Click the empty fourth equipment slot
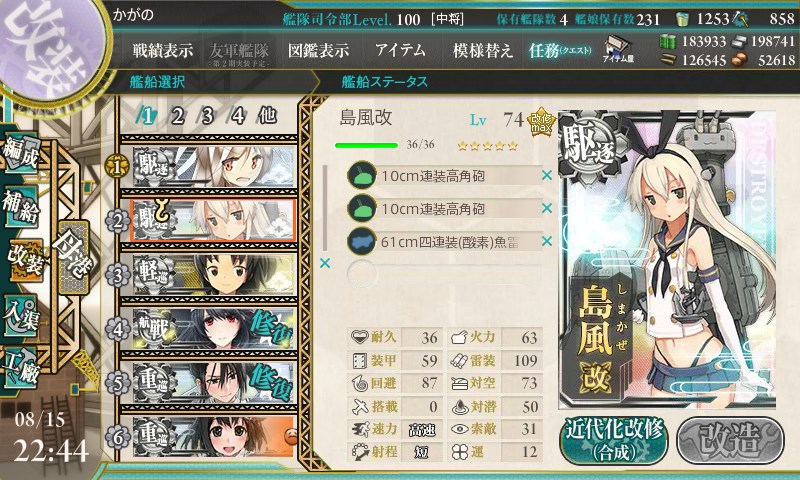This screenshot has width=800, height=480. click(x=444, y=274)
